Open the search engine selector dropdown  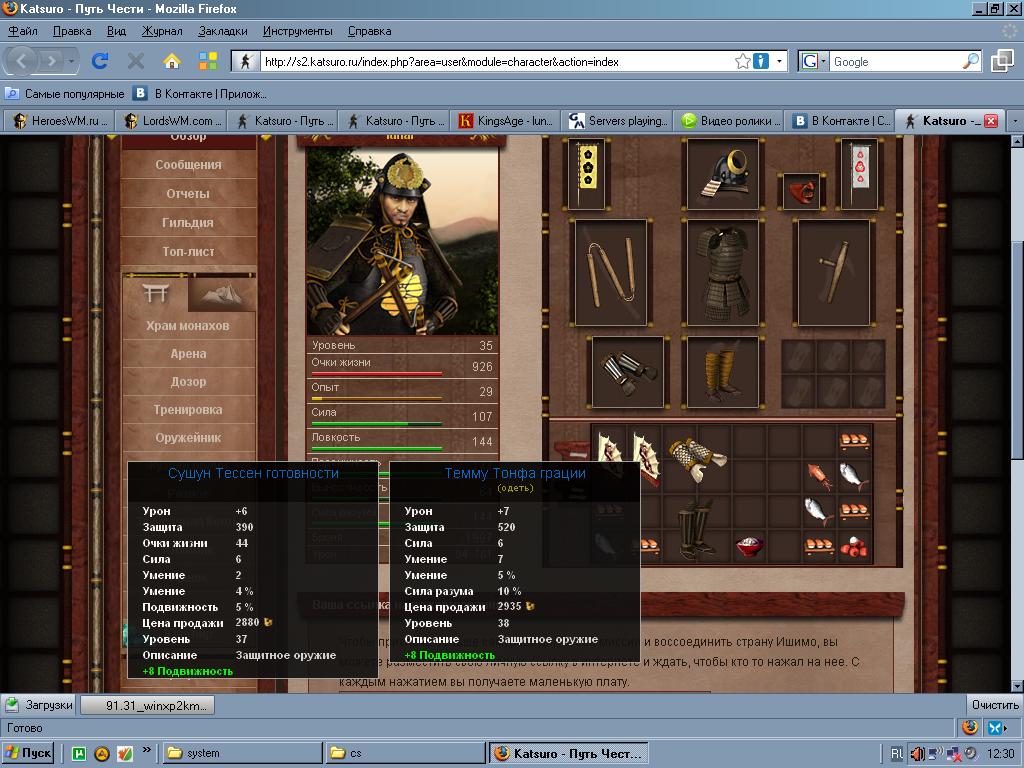813,61
